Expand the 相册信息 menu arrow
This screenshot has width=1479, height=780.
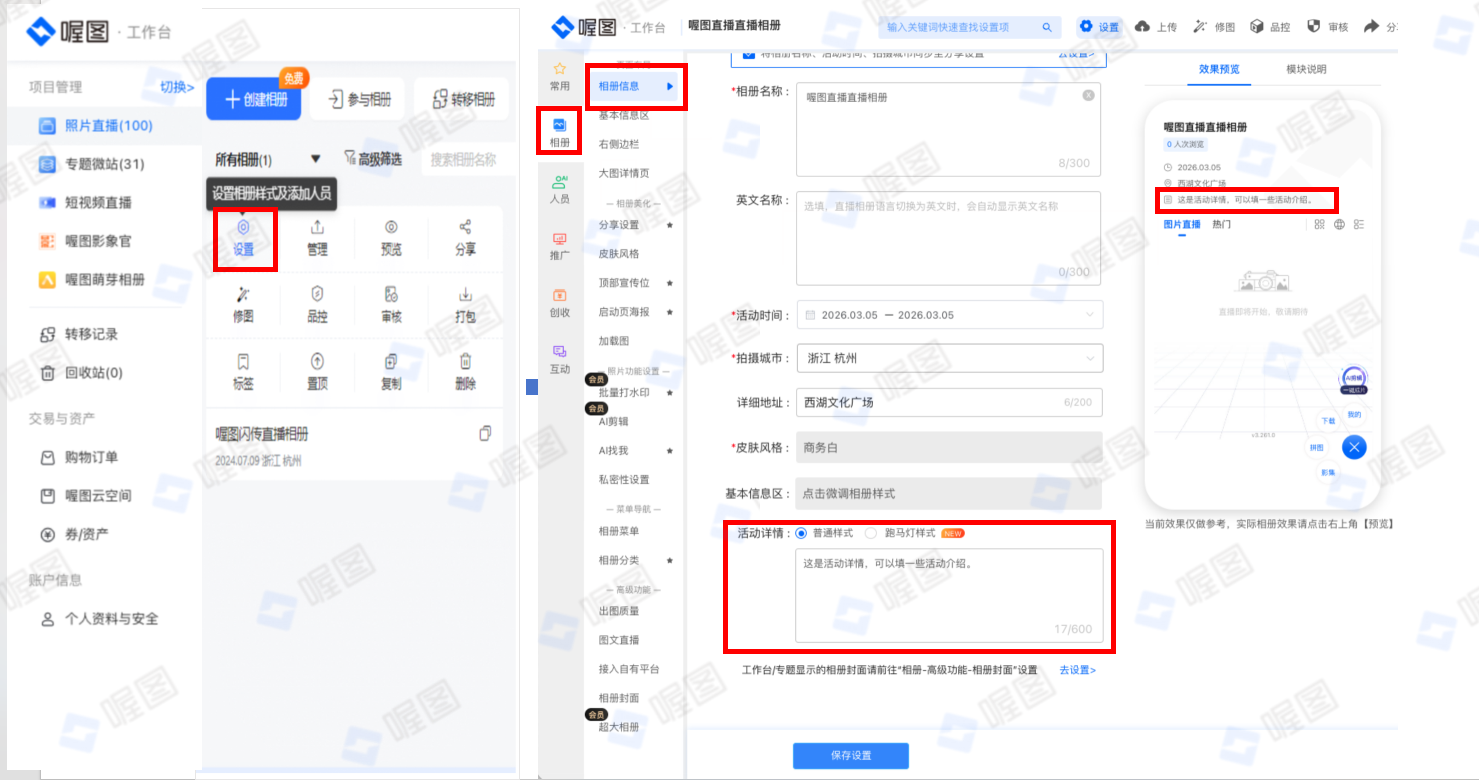pos(670,87)
